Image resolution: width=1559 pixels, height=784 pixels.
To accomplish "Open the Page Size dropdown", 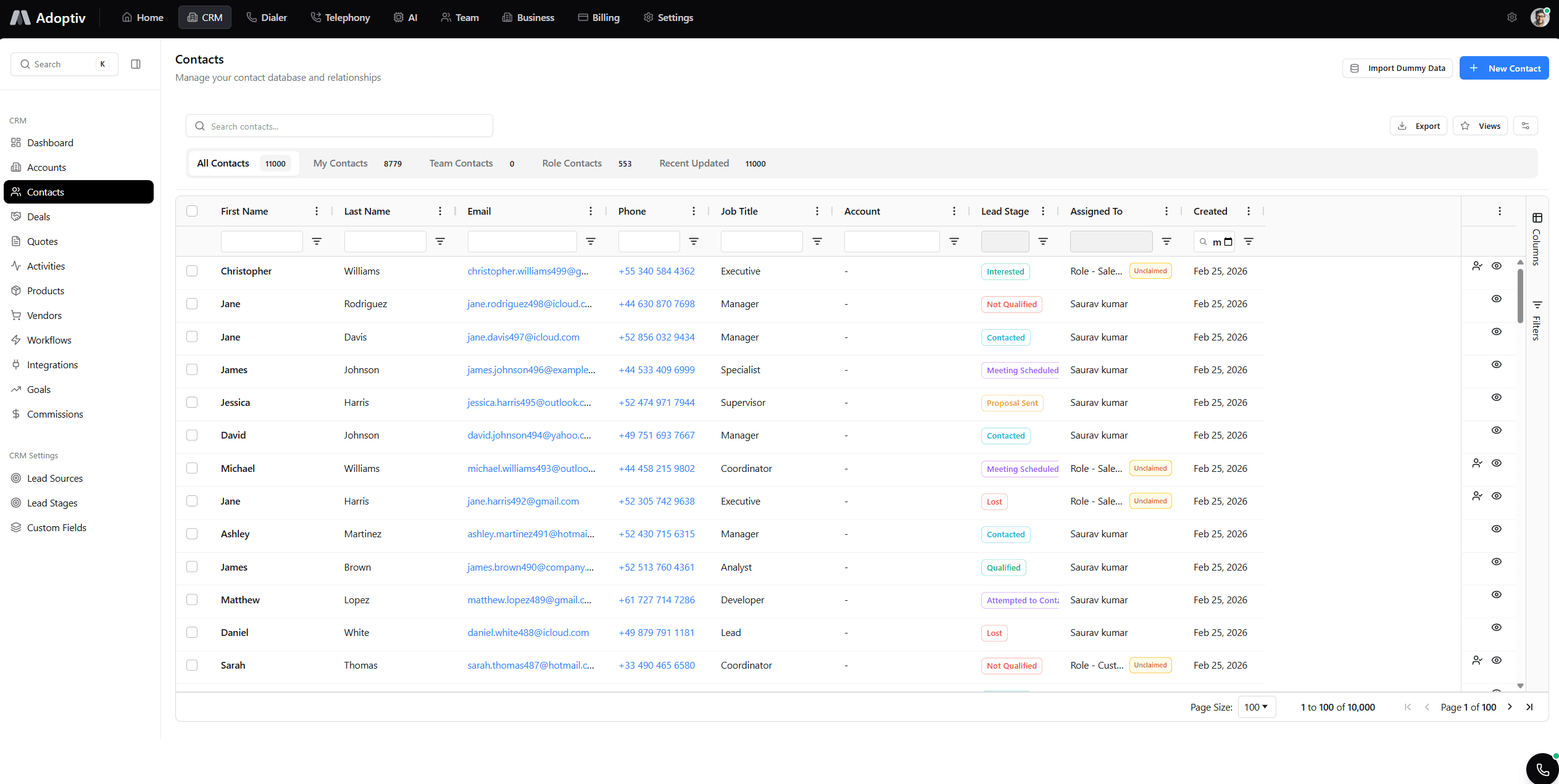I will [x=1257, y=707].
